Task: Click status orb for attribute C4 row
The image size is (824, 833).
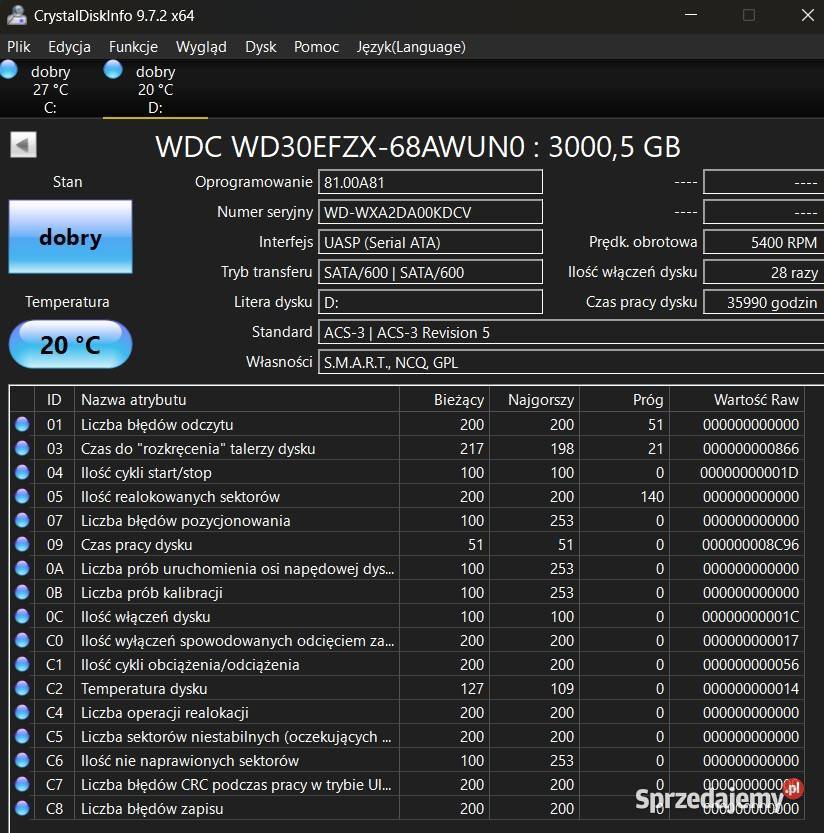Action: (x=22, y=712)
